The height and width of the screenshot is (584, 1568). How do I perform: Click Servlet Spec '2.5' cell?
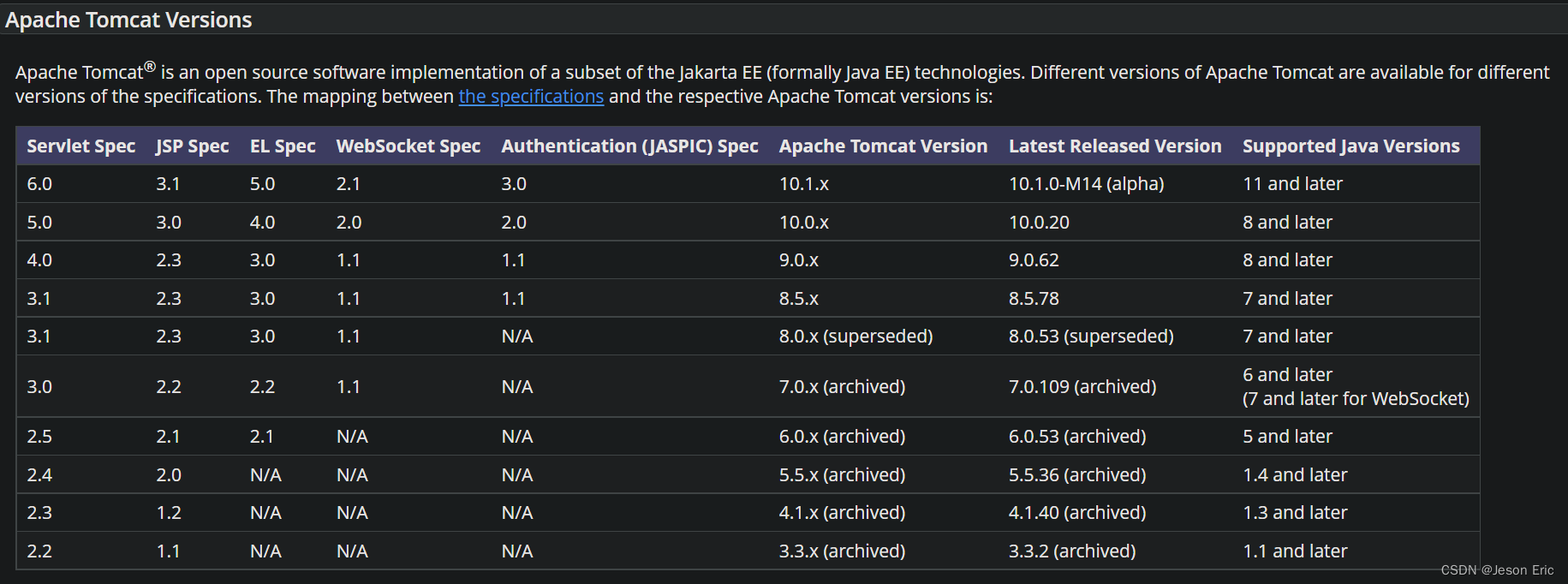[39, 437]
